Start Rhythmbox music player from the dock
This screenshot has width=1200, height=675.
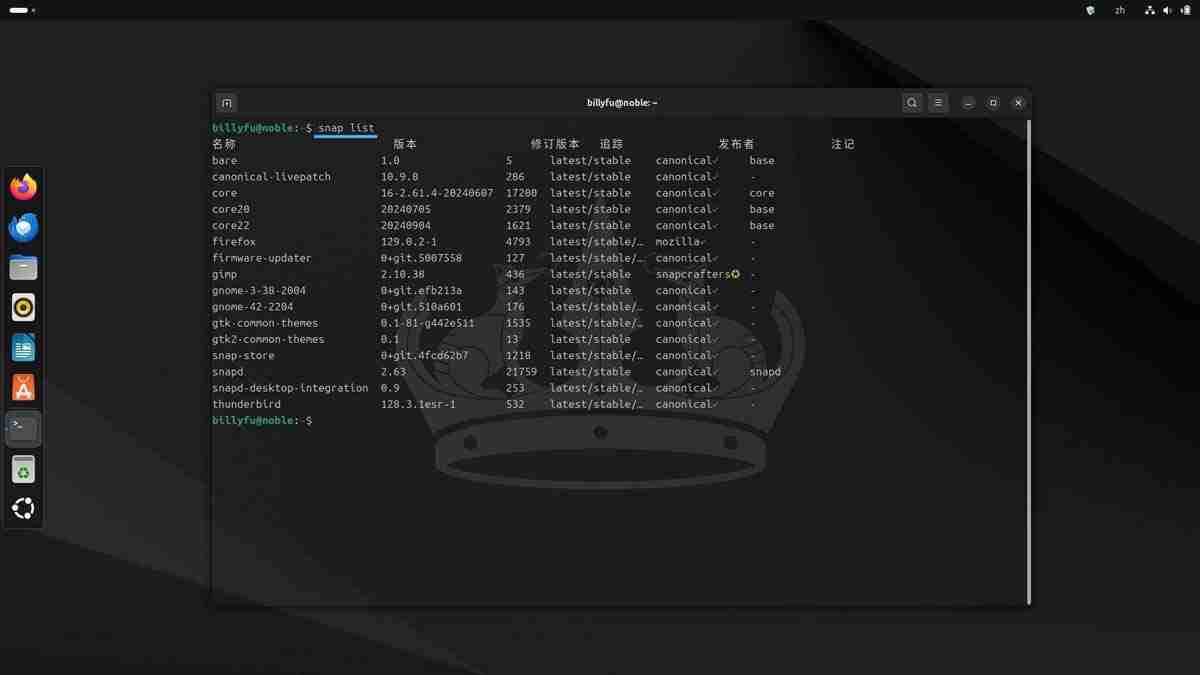(x=23, y=307)
